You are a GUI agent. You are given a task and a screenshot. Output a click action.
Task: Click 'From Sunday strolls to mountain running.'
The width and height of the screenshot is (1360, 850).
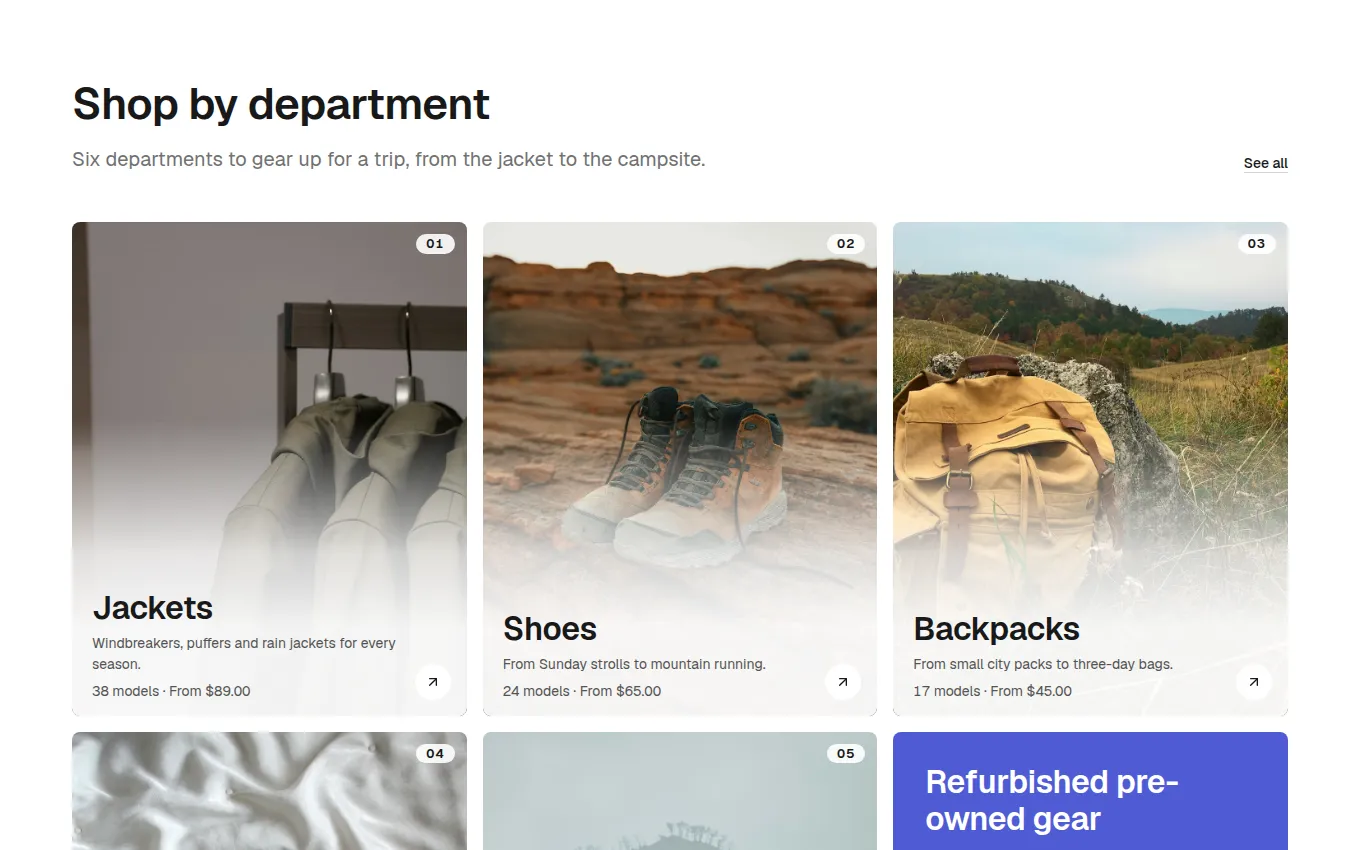coord(634,664)
